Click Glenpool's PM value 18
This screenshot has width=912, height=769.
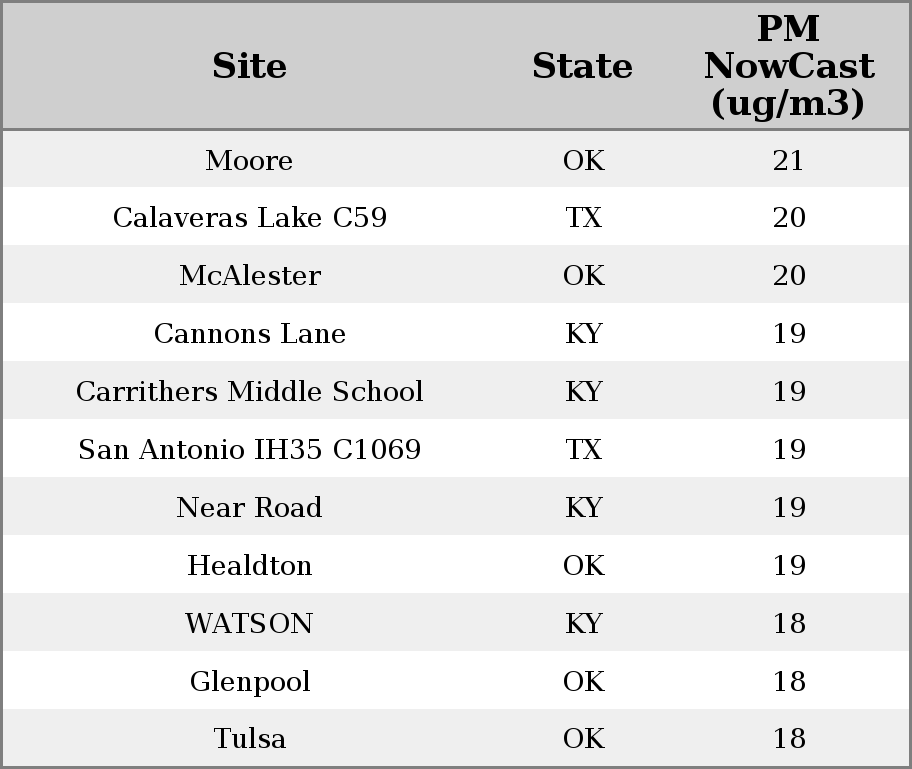789,681
